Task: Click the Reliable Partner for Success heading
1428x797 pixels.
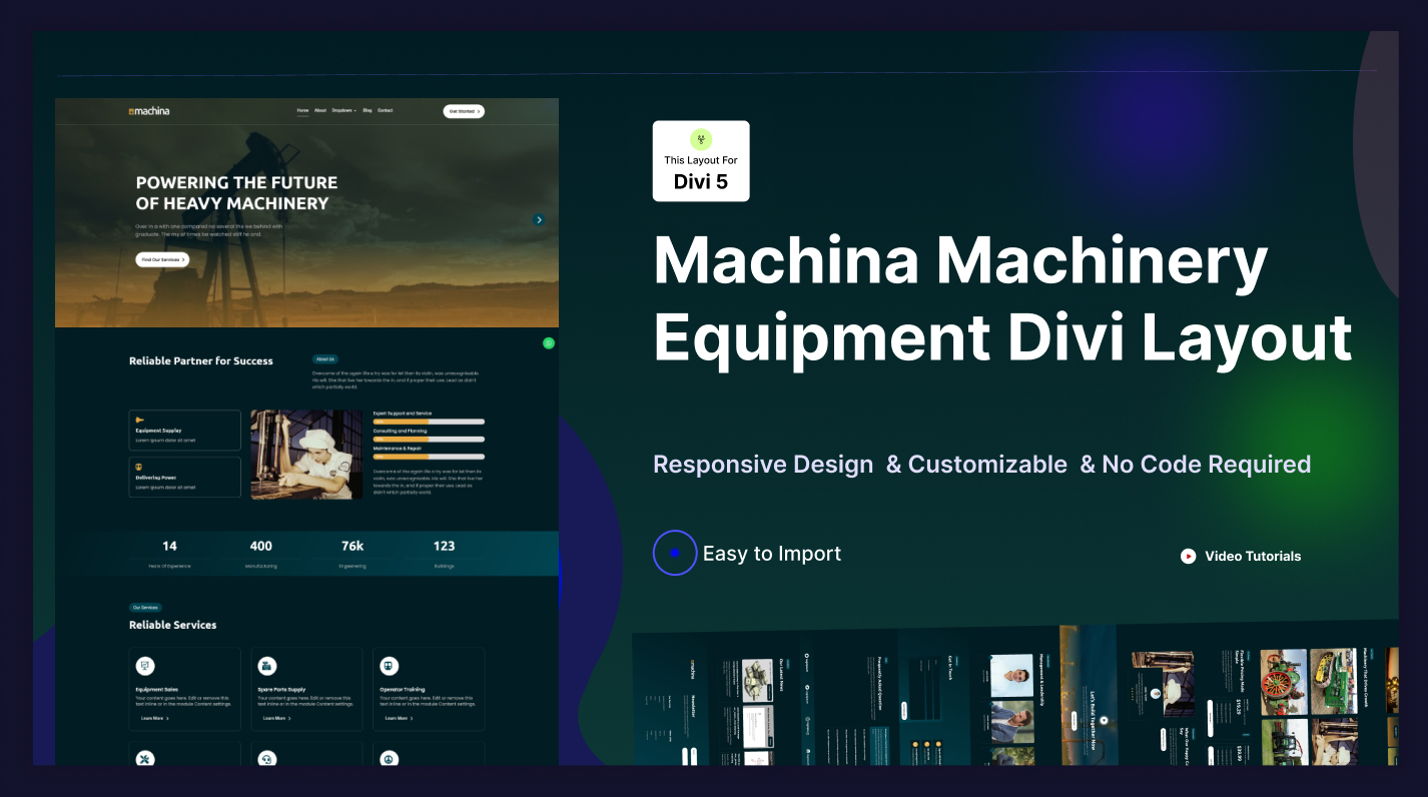Action: pos(201,361)
